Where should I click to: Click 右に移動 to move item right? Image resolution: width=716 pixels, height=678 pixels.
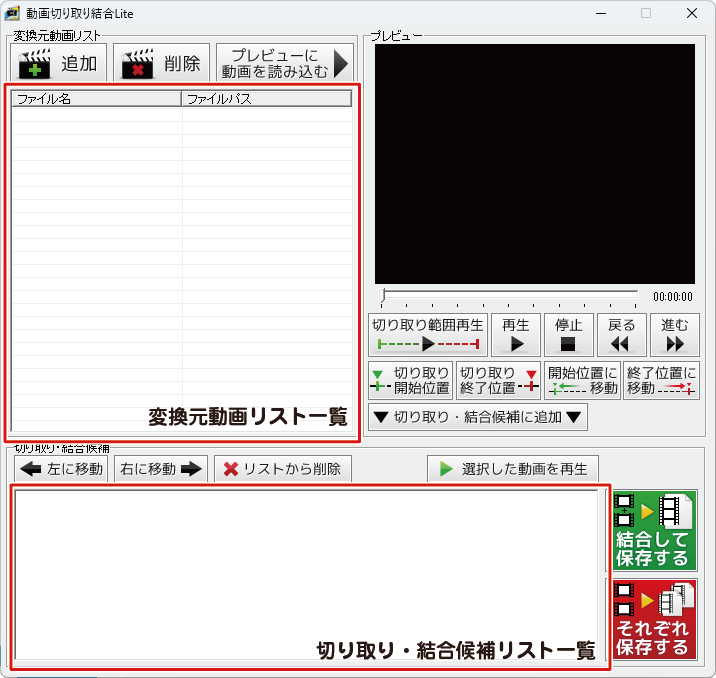(x=160, y=468)
